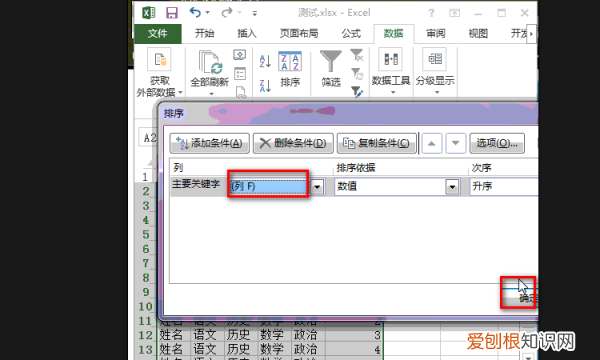Switch to the 公式 tab
The width and height of the screenshot is (600, 360).
pyautogui.click(x=351, y=34)
